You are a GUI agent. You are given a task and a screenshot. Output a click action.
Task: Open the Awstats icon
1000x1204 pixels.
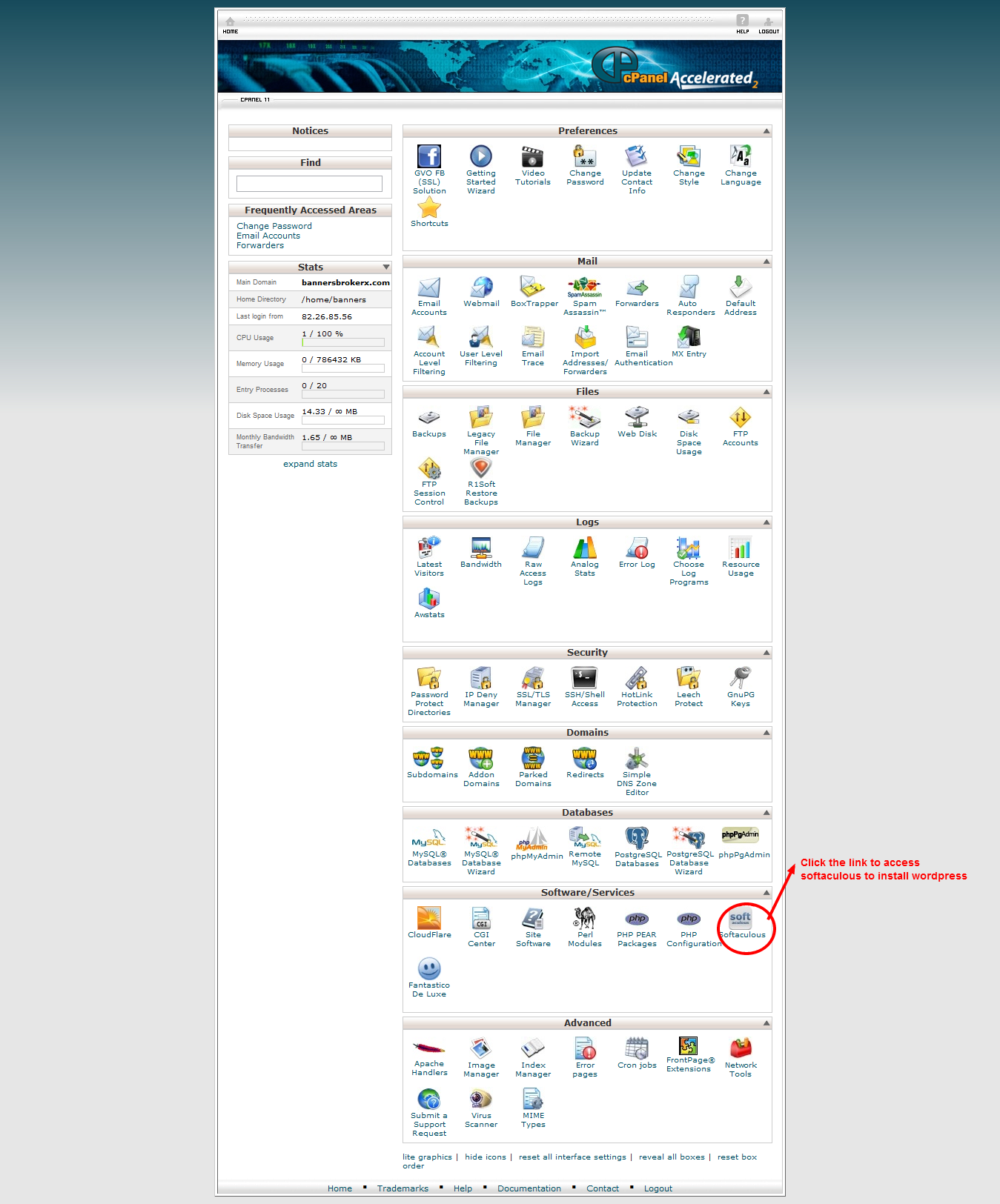pos(429,599)
